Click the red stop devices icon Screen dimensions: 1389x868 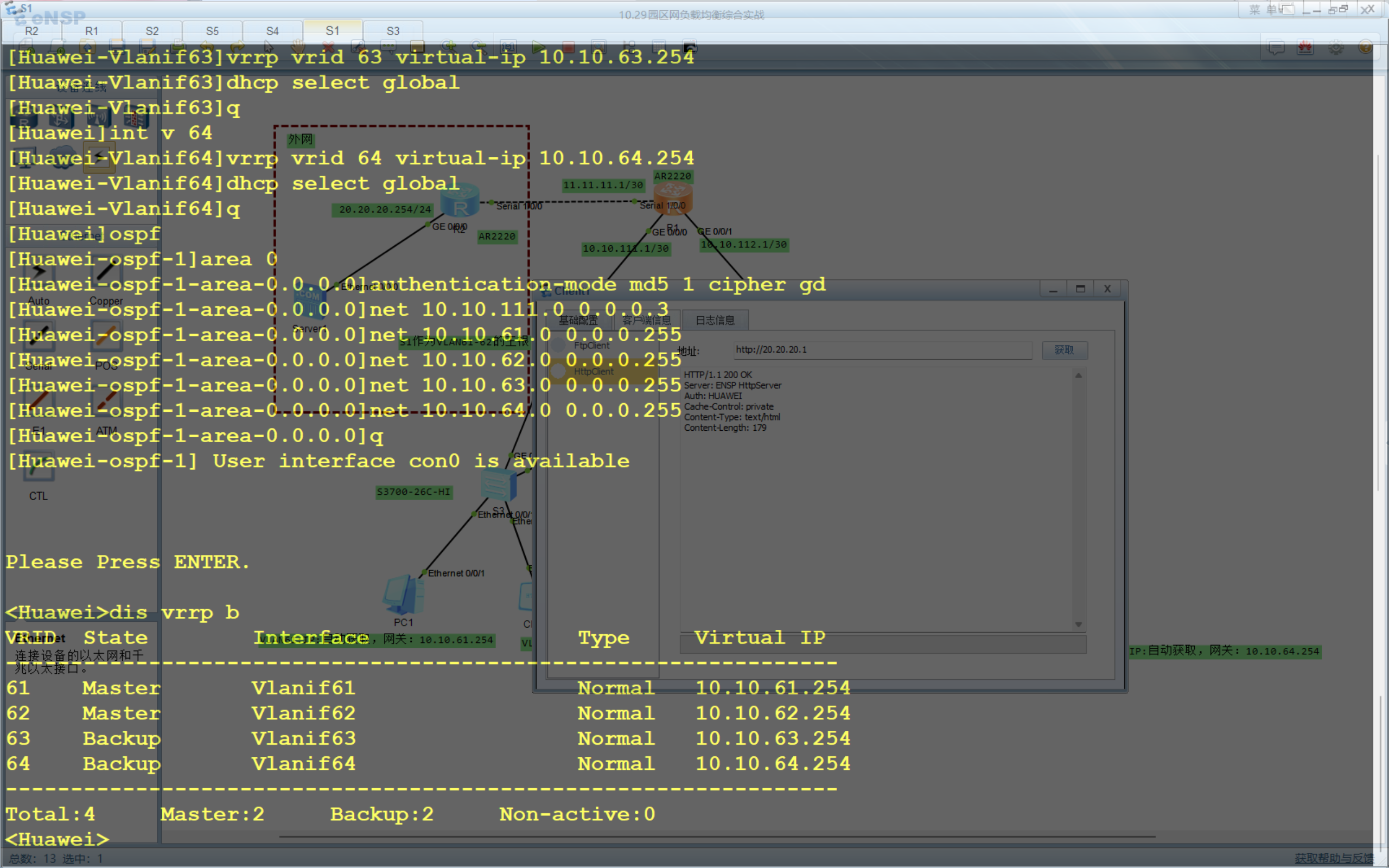click(x=568, y=47)
